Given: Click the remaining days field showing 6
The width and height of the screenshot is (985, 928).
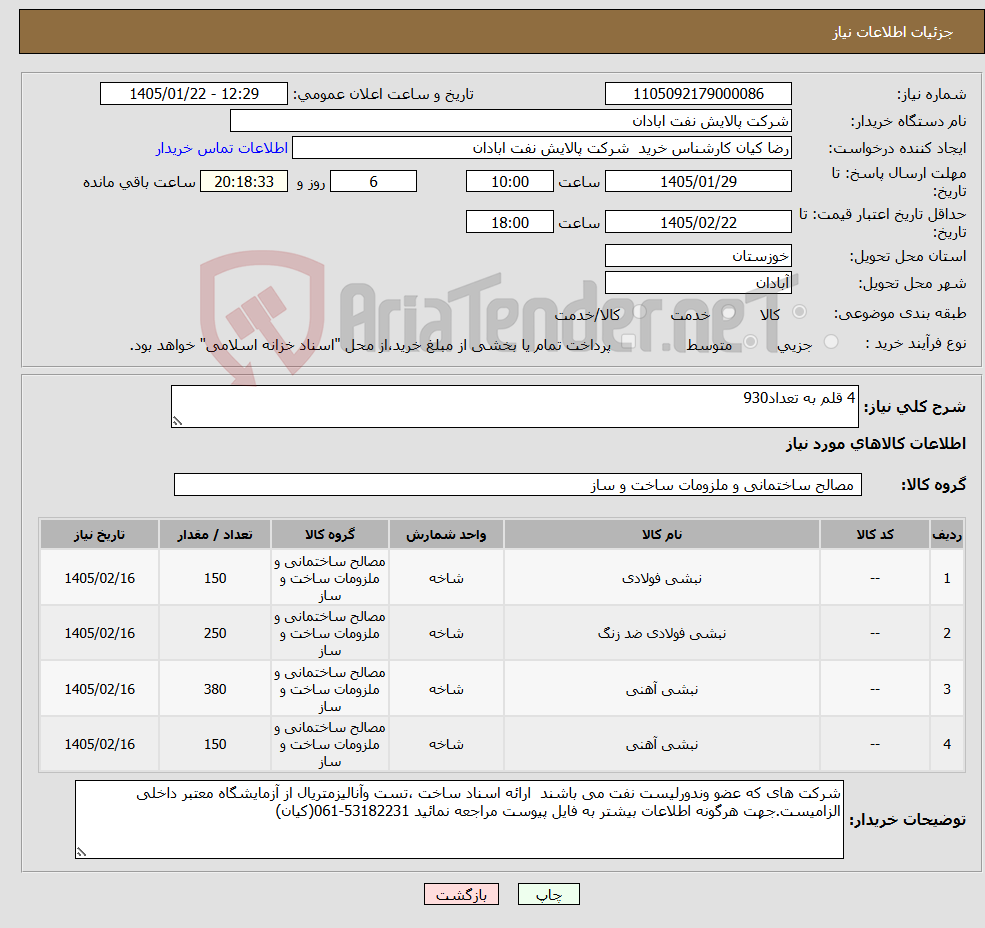Looking at the screenshot, I should [373, 182].
